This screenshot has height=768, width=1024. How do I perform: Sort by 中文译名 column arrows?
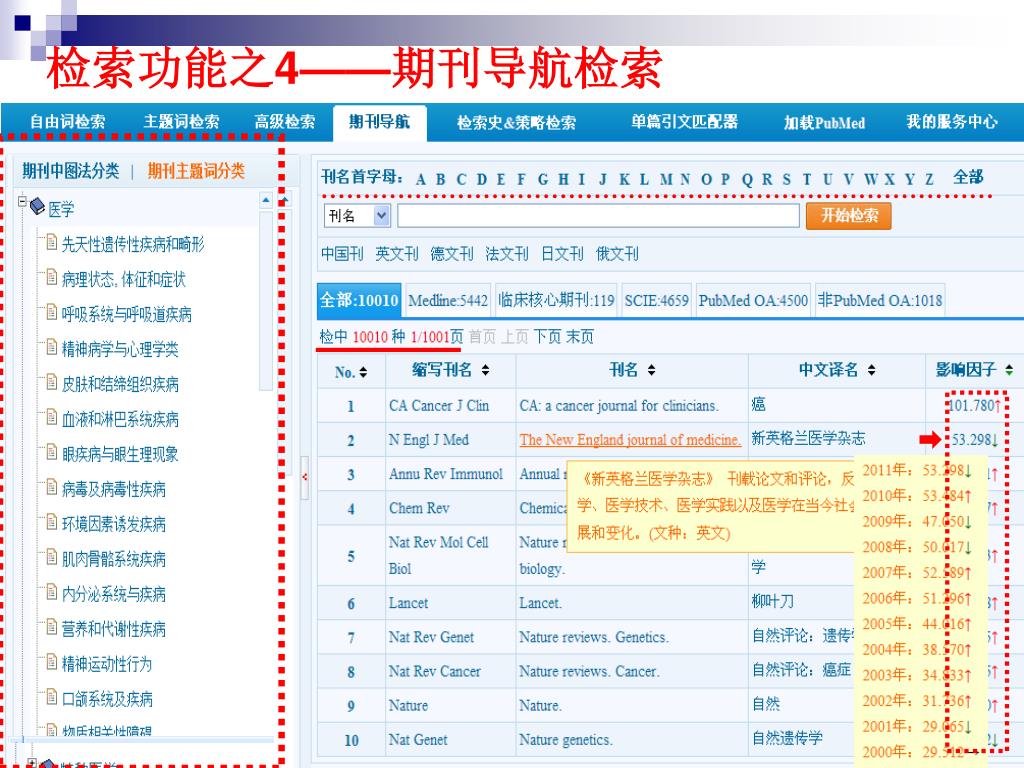click(871, 370)
